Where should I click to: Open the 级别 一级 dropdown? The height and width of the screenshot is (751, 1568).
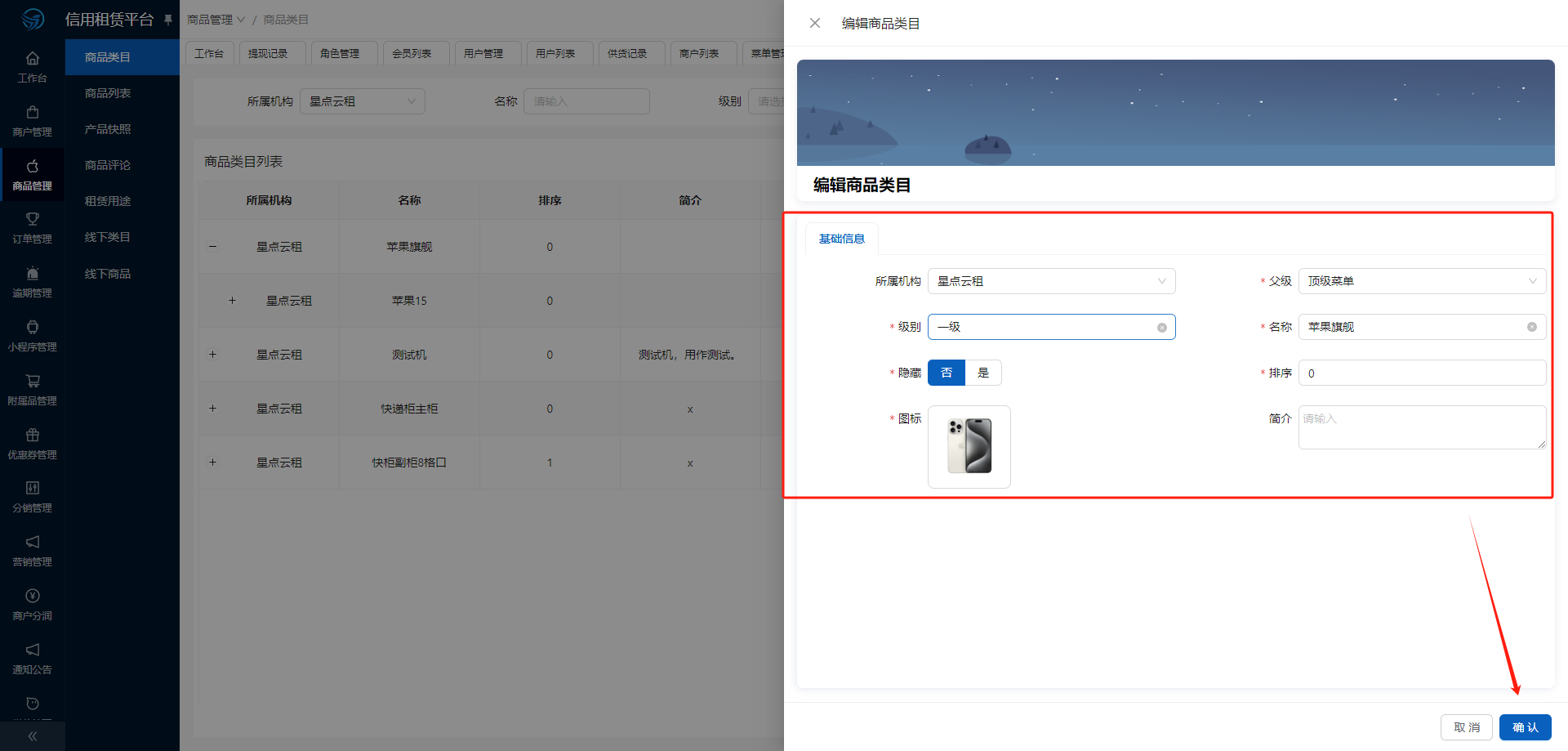tap(1052, 327)
